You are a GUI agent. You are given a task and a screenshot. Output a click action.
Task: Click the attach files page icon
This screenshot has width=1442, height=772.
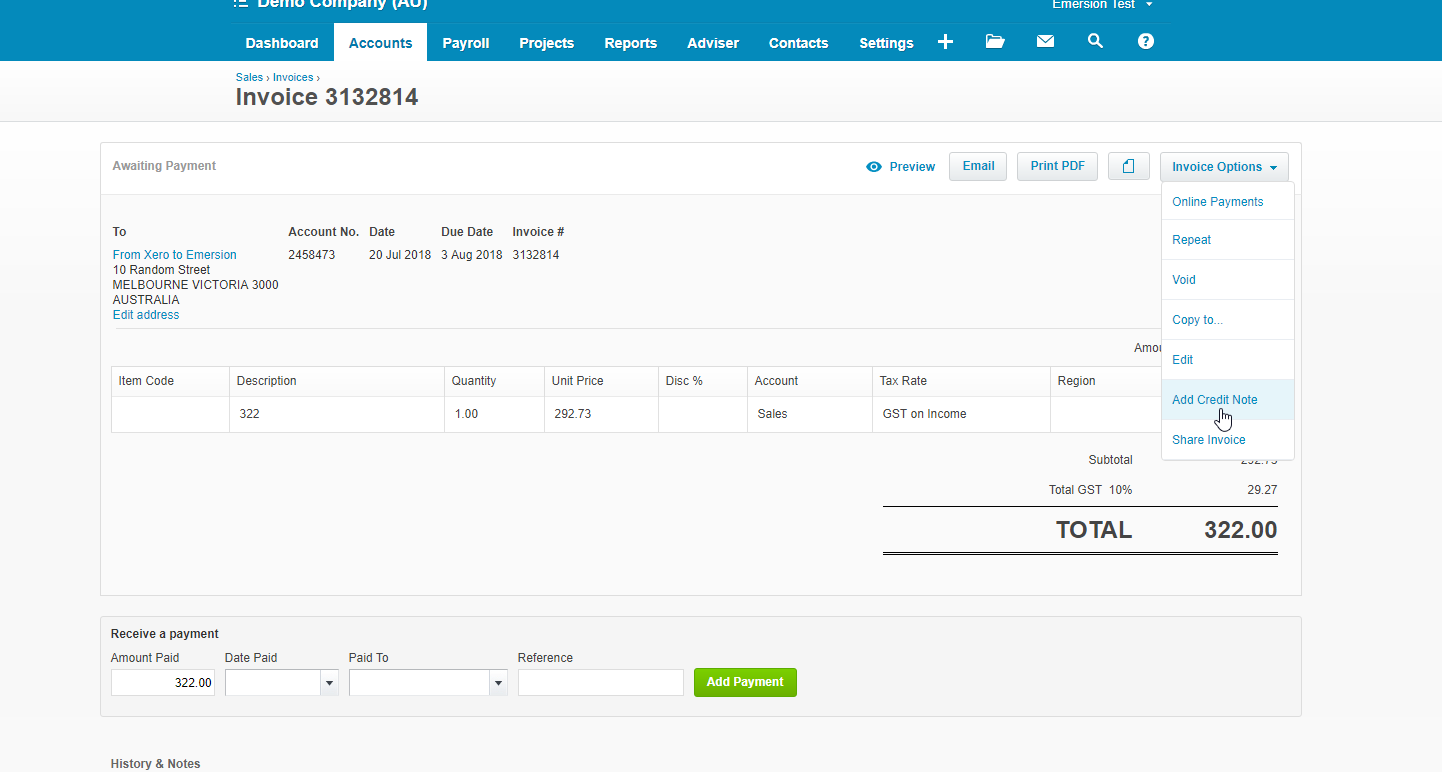point(1128,167)
